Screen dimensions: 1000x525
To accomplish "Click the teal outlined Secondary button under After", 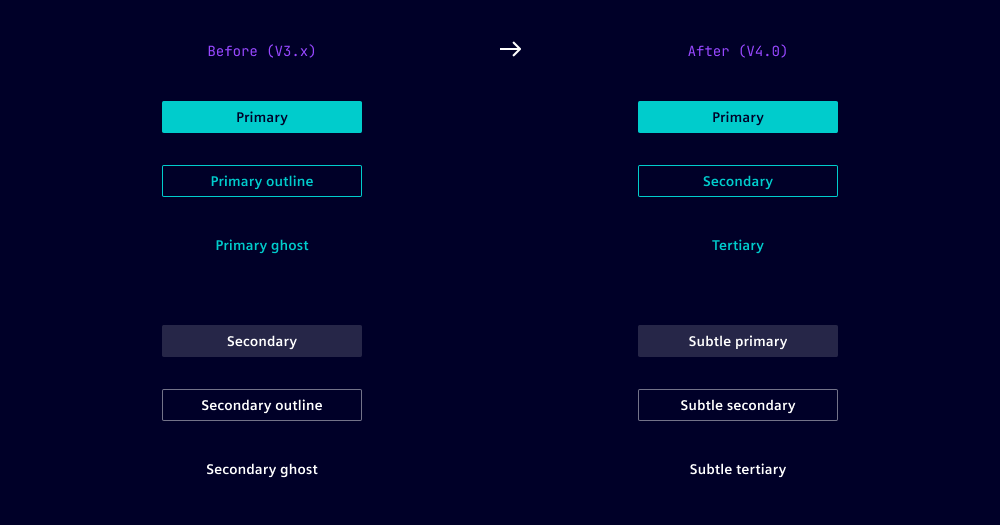I will [738, 181].
